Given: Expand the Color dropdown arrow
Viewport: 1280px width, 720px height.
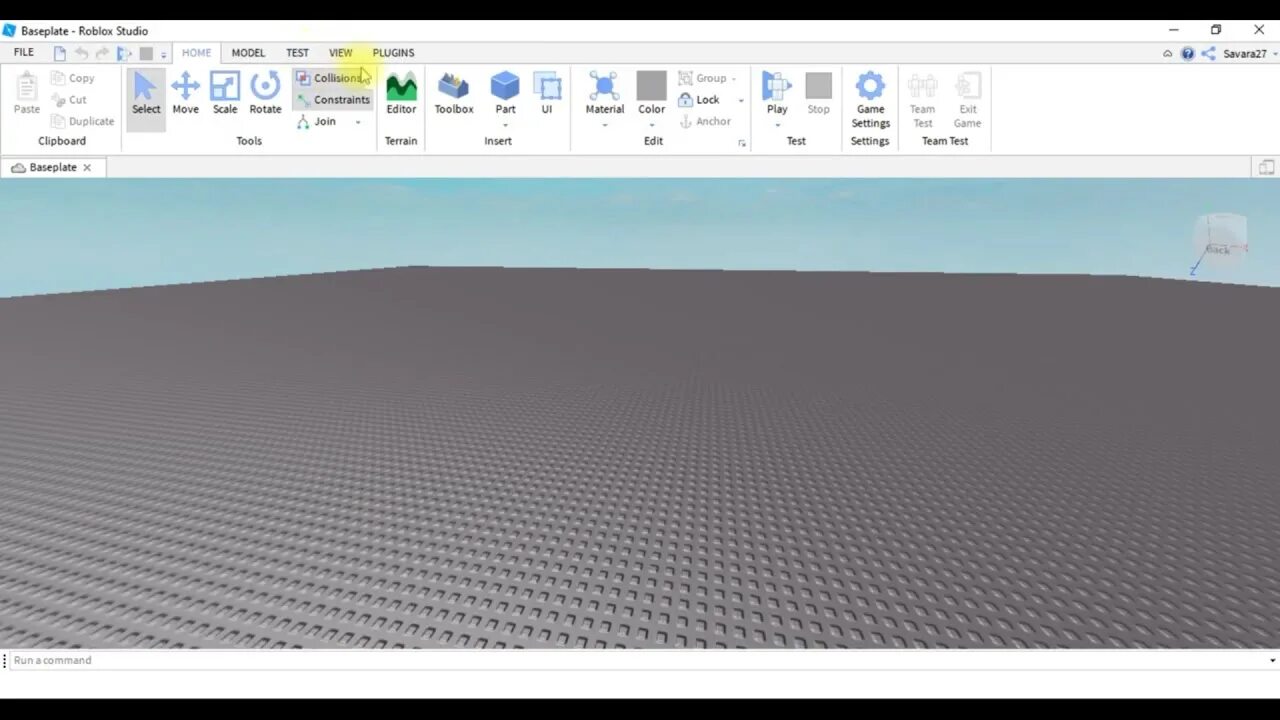Looking at the screenshot, I should tap(651, 125).
